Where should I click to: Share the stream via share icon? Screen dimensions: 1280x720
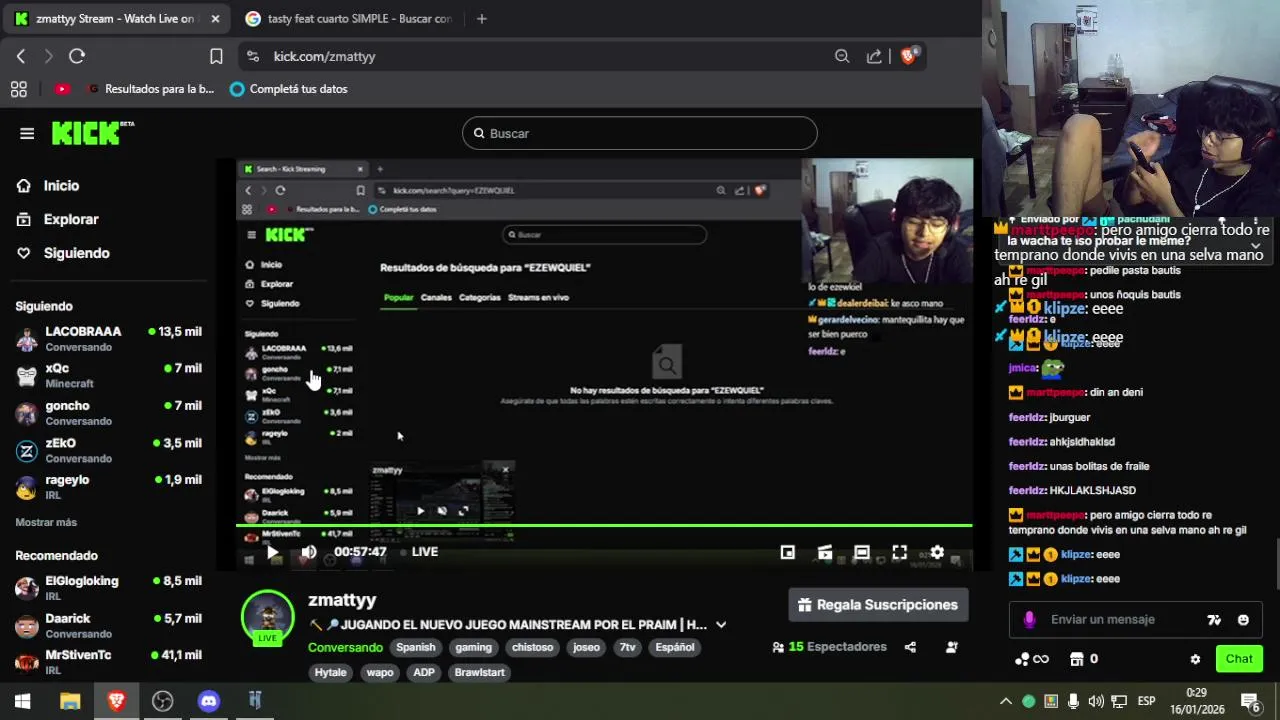(910, 647)
